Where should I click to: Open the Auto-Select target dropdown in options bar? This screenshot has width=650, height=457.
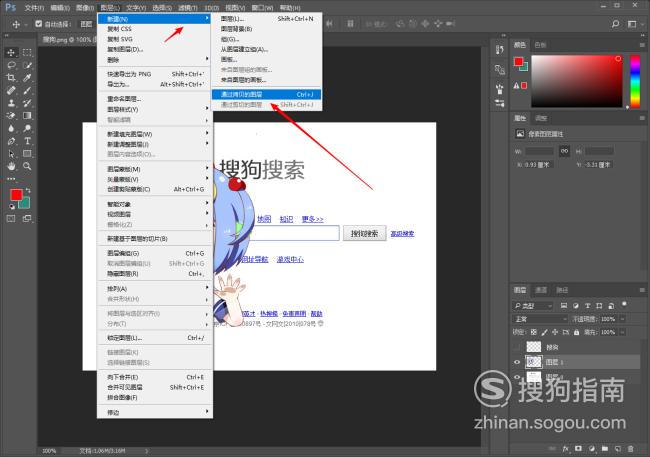pos(86,24)
